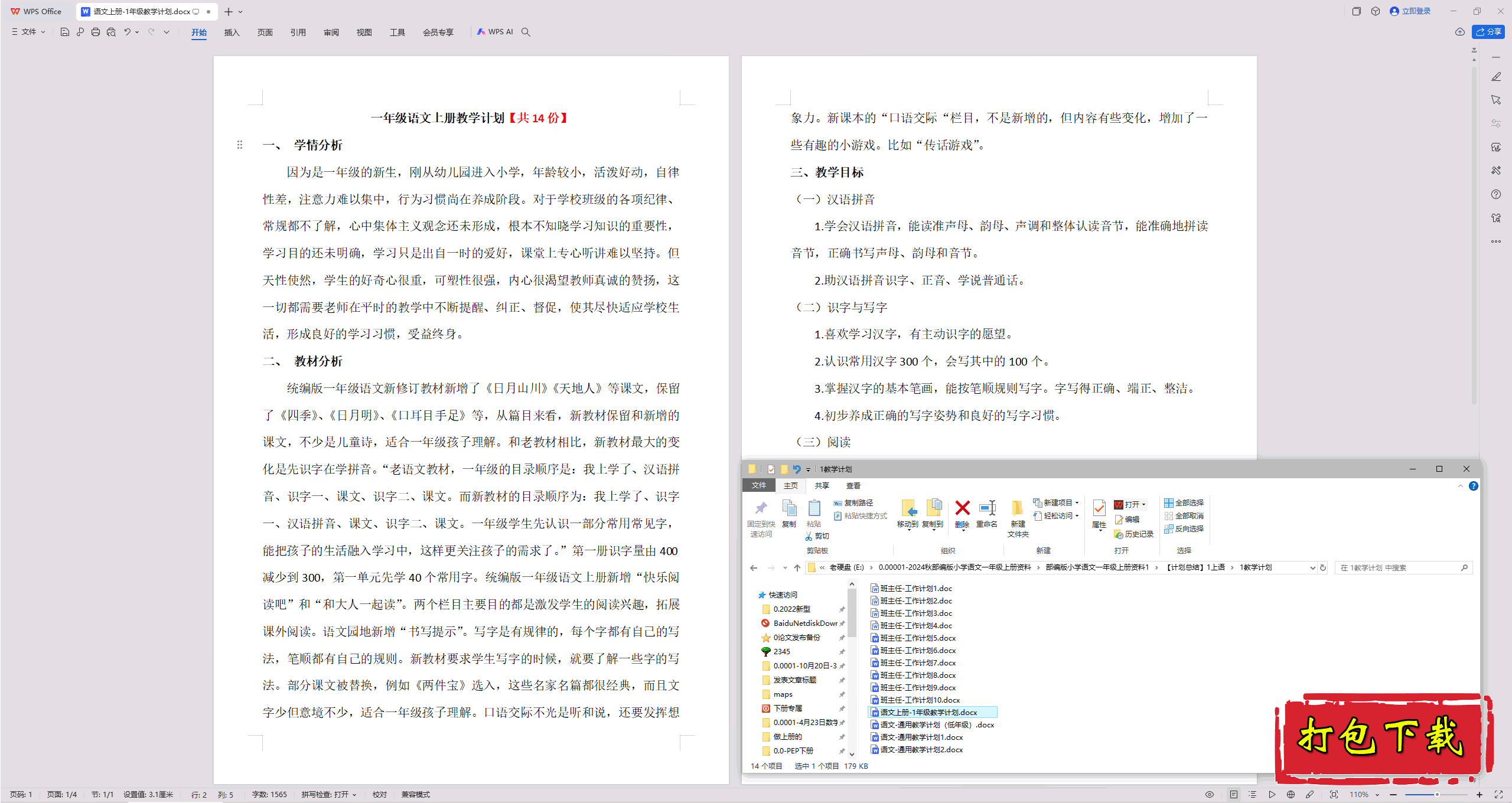Click full screen icon in WPS status bar
This screenshot has height=803, width=1512.
click(1498, 795)
